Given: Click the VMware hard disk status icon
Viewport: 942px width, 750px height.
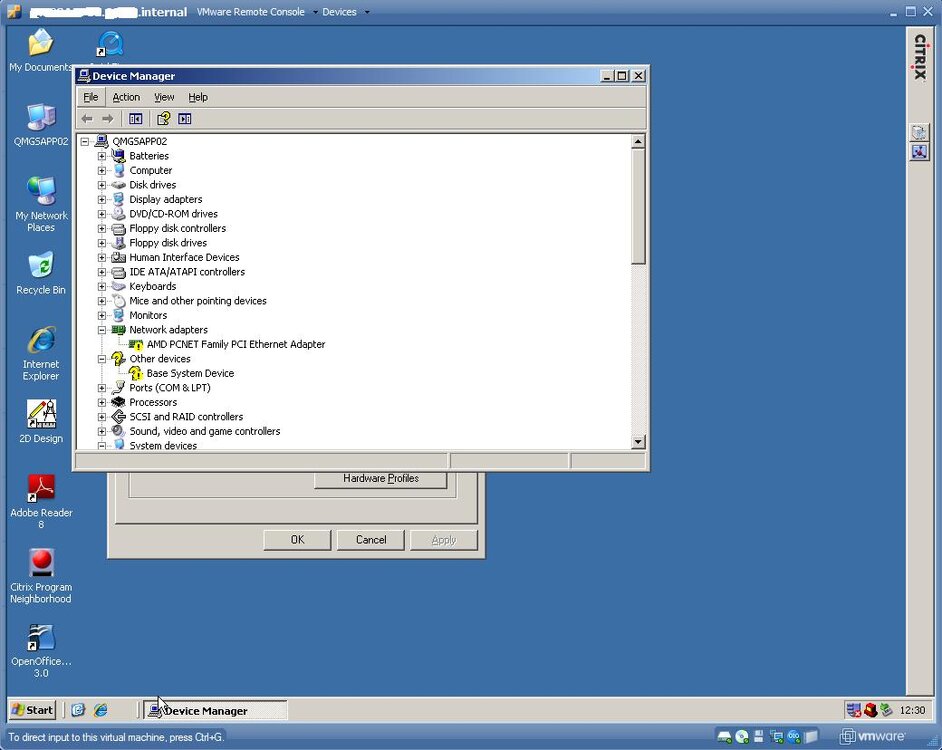Looking at the screenshot, I should pyautogui.click(x=725, y=737).
